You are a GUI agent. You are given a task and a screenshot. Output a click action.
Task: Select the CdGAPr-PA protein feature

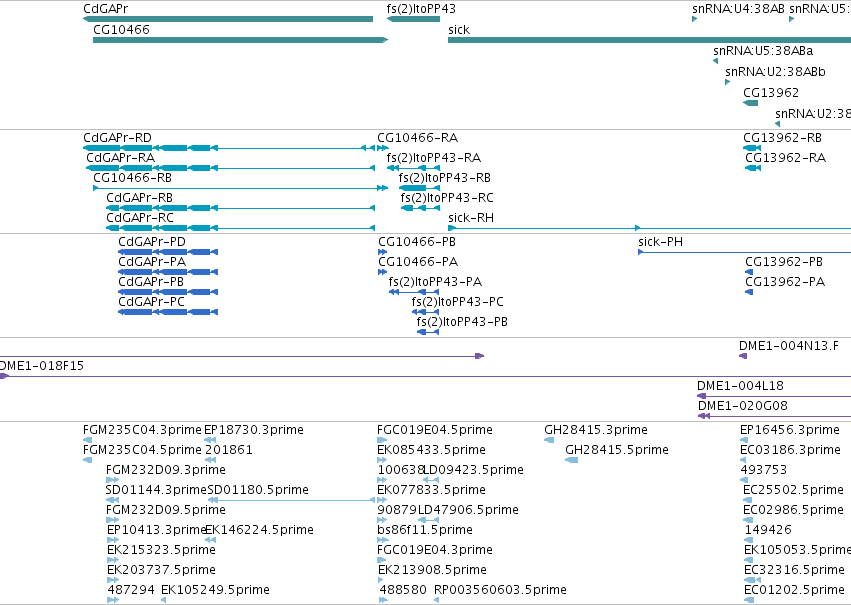pos(168,272)
